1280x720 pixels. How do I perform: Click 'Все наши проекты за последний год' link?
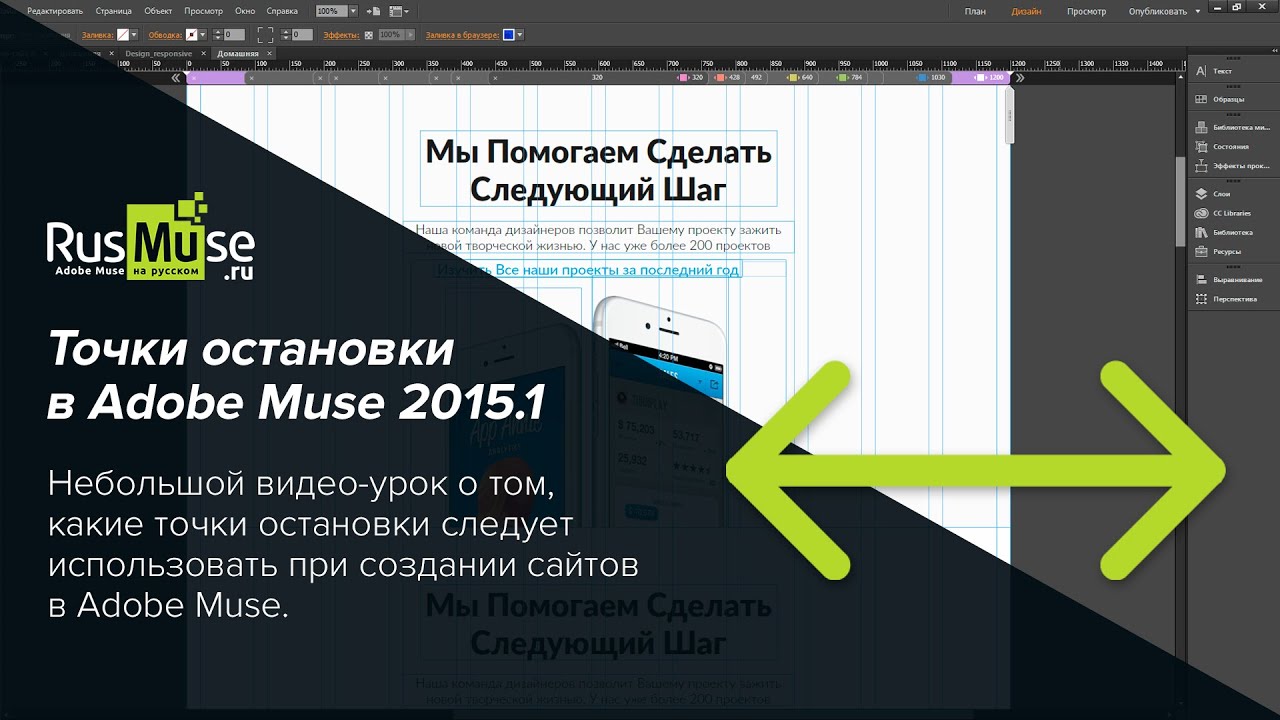[617, 270]
